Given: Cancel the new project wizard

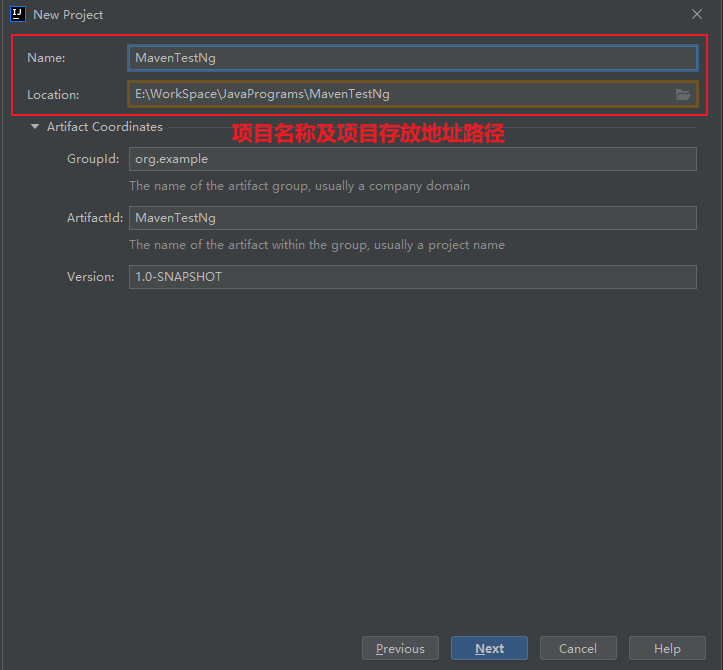Looking at the screenshot, I should click(578, 648).
